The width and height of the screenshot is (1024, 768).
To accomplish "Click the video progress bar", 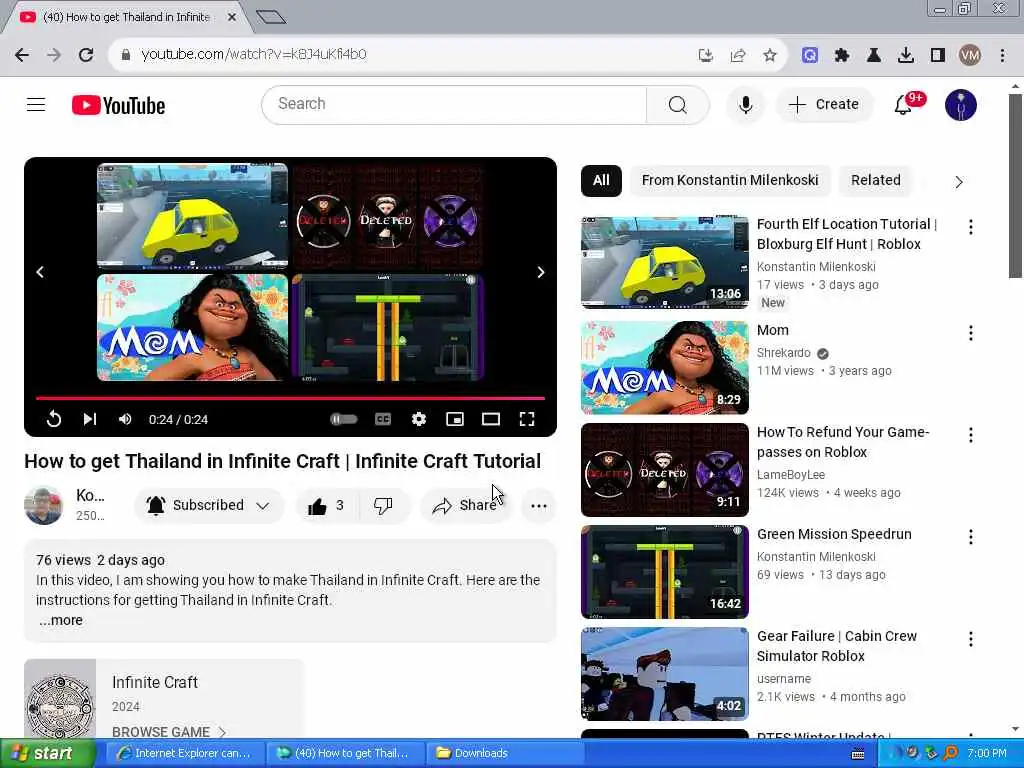I will coord(290,397).
